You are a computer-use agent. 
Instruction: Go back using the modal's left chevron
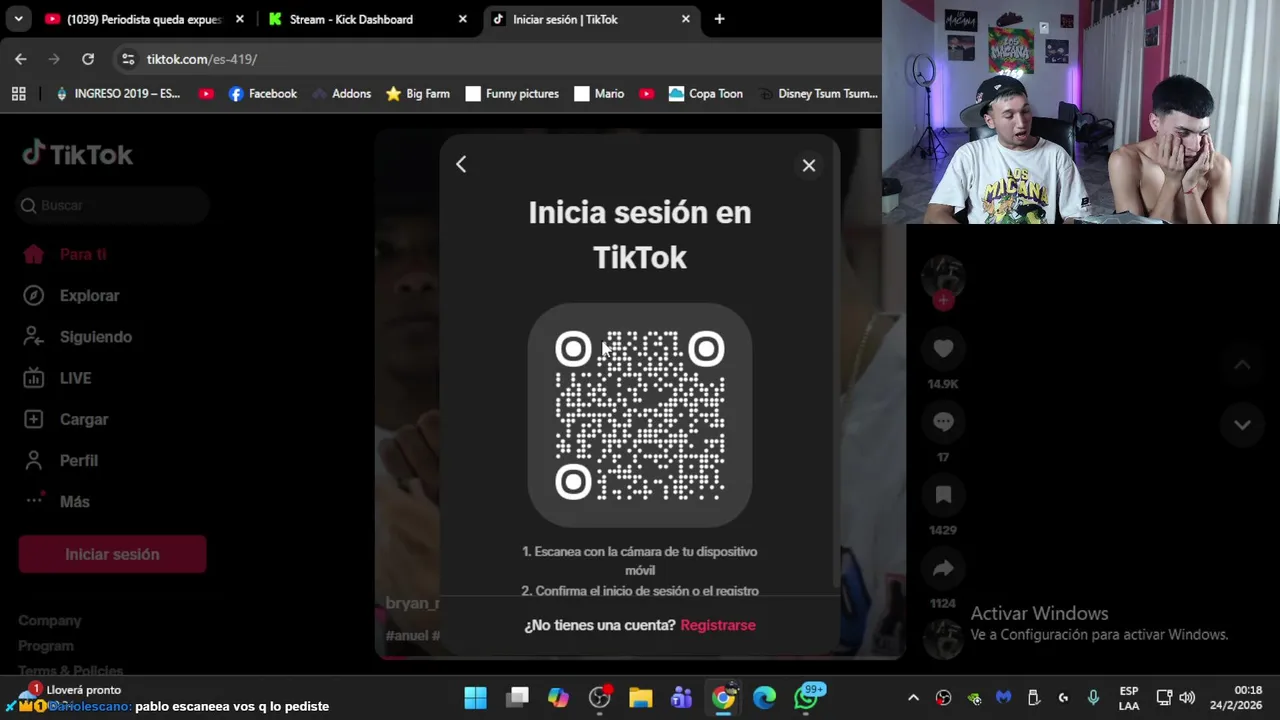click(x=461, y=164)
